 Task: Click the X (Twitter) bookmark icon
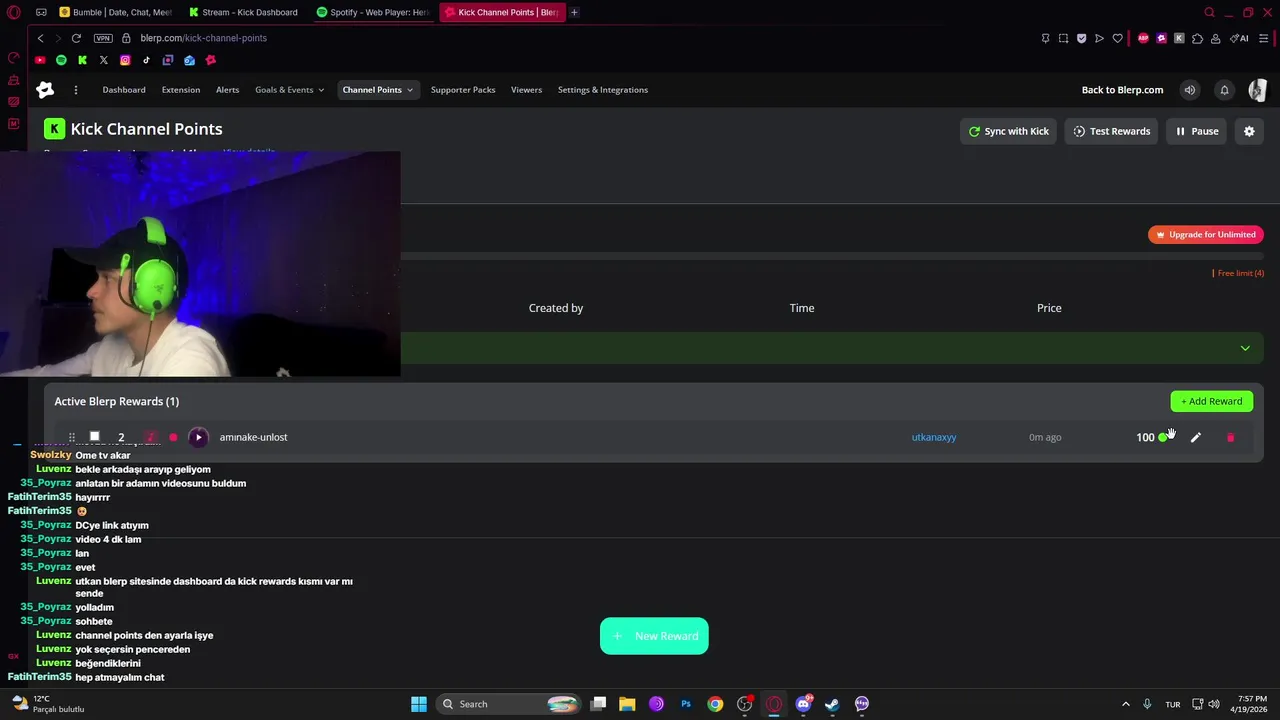tap(104, 60)
